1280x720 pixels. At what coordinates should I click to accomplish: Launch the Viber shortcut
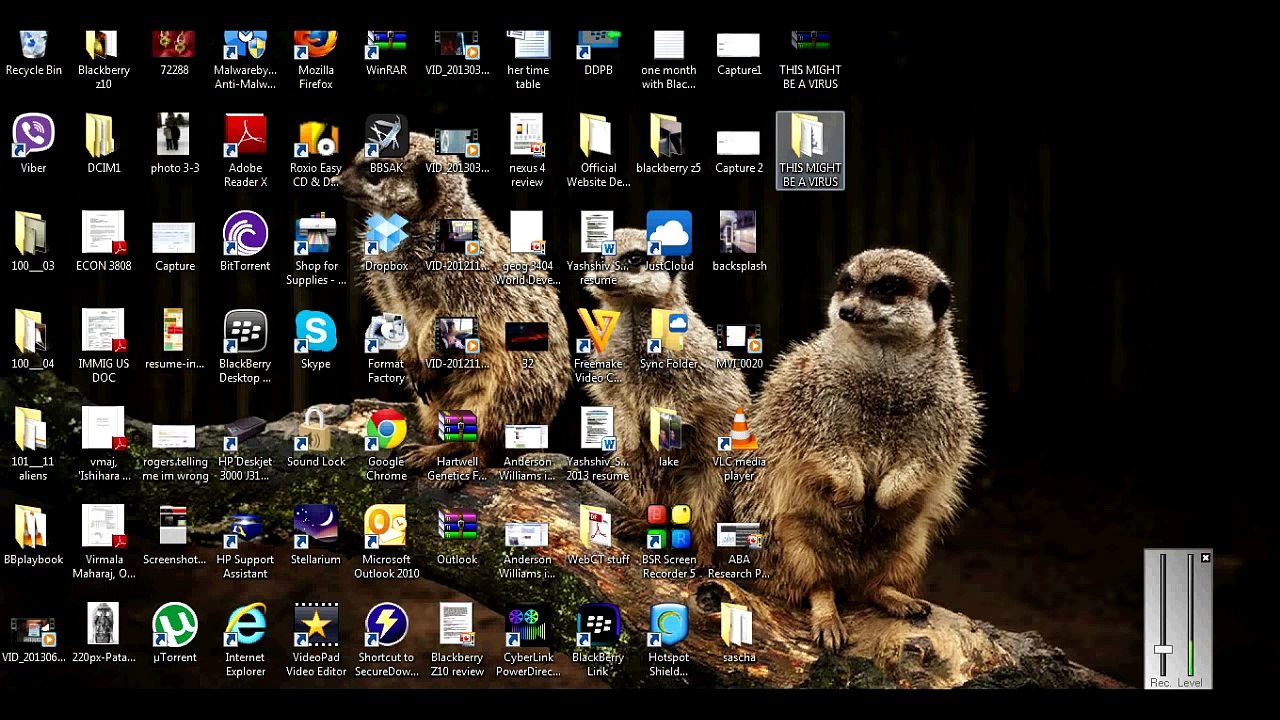tap(33, 145)
